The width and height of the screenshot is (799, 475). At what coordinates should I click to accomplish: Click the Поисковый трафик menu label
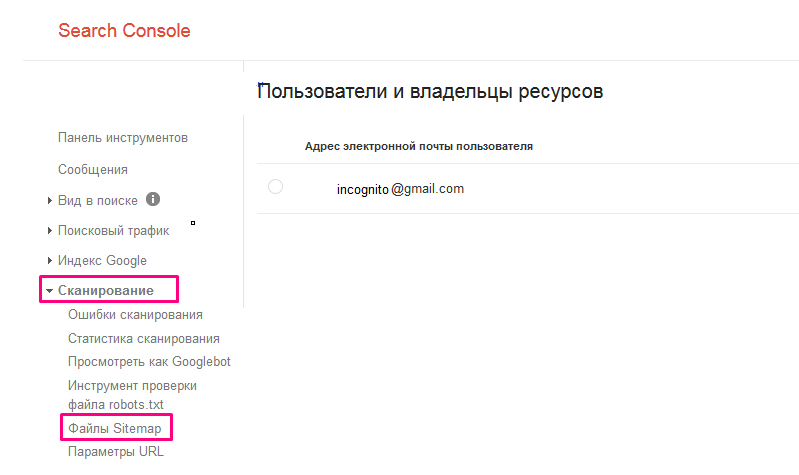tap(113, 231)
